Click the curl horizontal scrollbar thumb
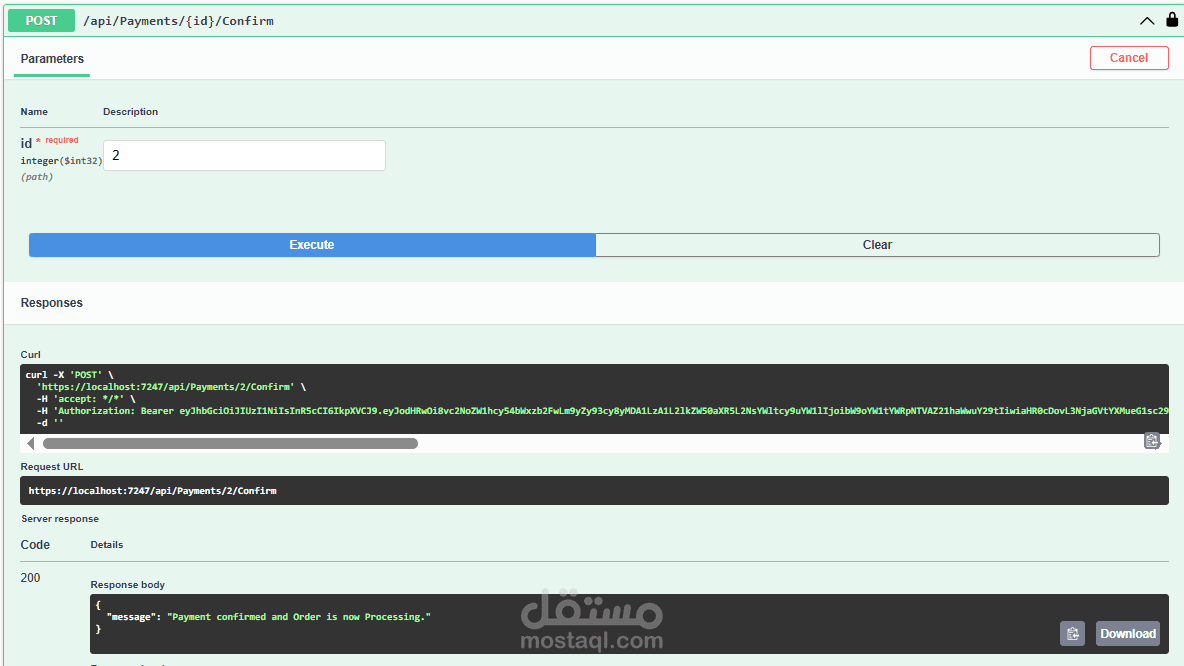 [x=230, y=443]
